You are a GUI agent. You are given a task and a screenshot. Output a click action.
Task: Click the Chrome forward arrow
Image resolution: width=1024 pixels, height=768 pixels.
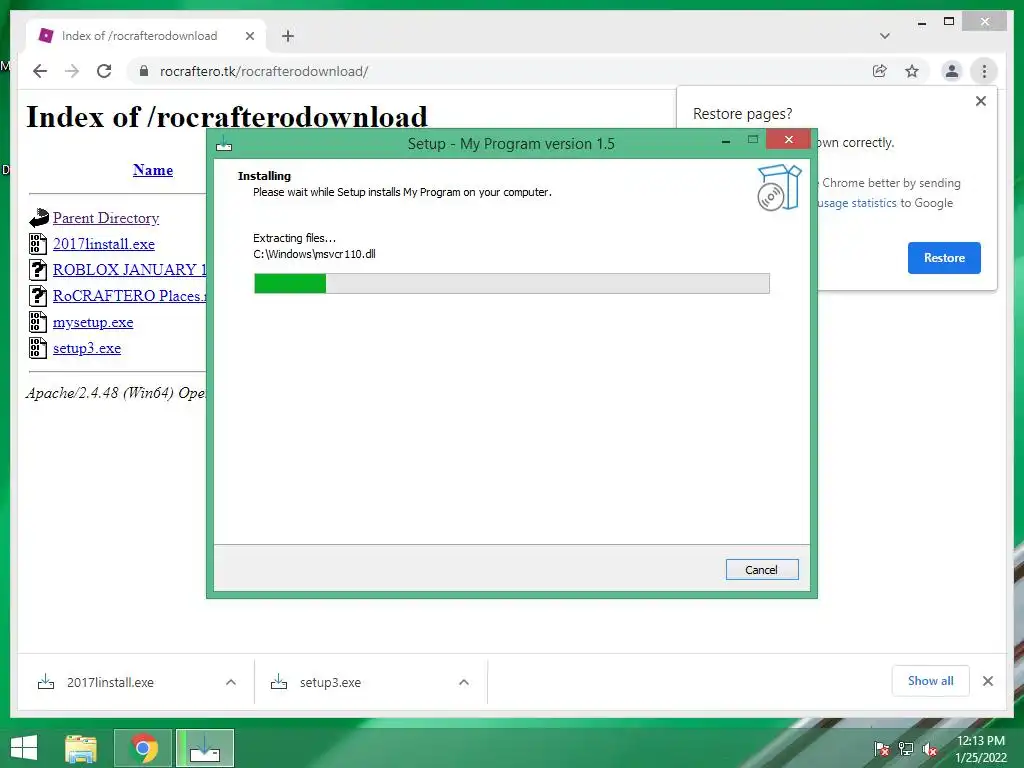point(72,71)
